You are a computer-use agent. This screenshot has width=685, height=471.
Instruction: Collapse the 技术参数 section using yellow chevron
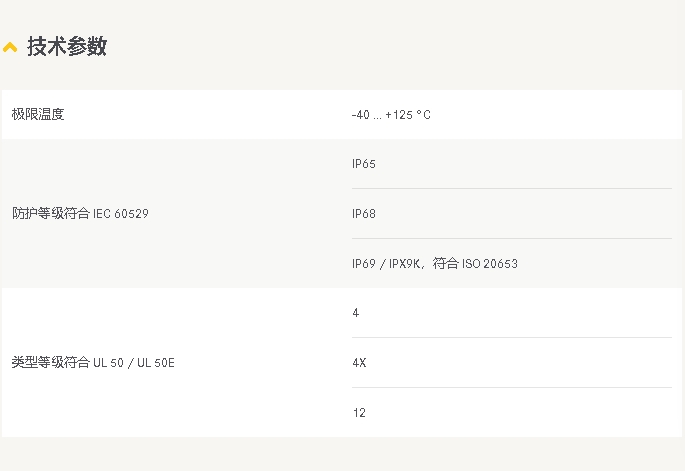[11, 47]
